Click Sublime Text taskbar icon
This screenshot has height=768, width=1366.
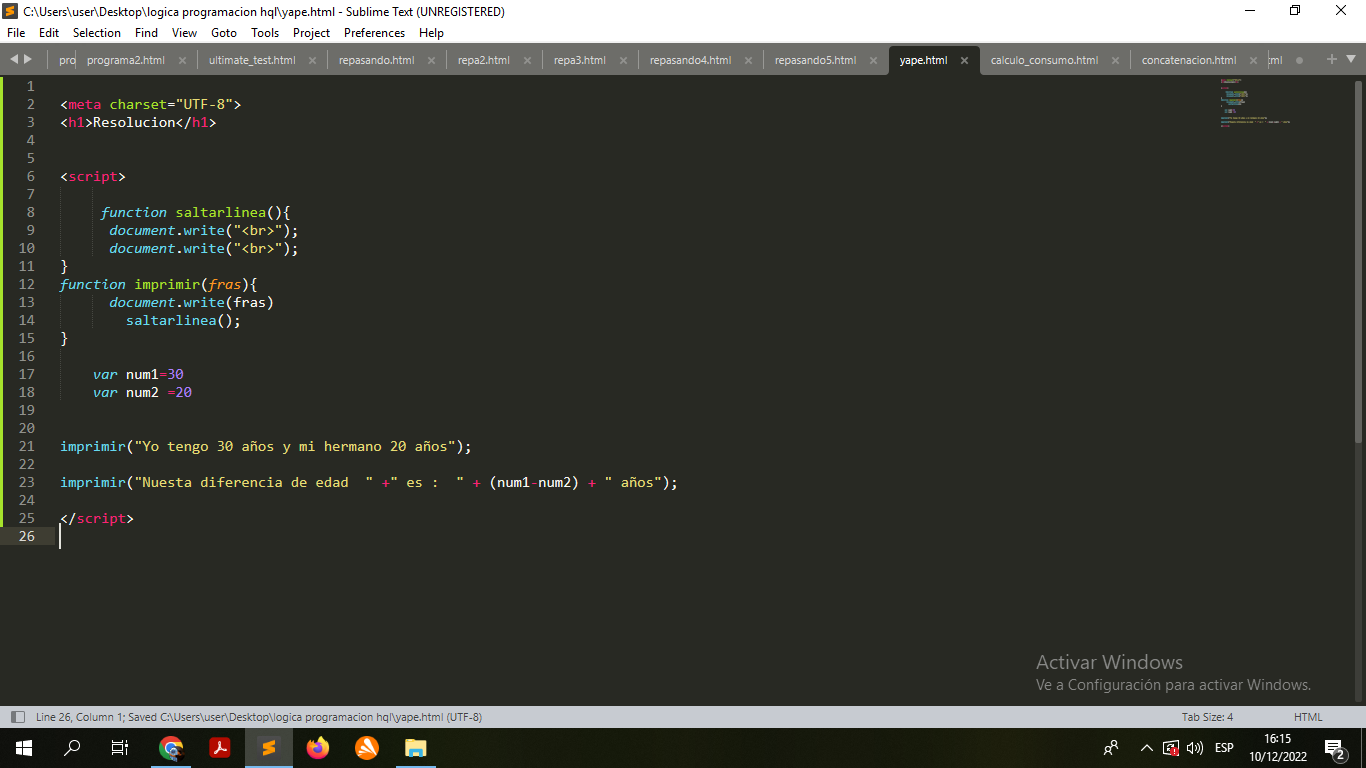(269, 748)
